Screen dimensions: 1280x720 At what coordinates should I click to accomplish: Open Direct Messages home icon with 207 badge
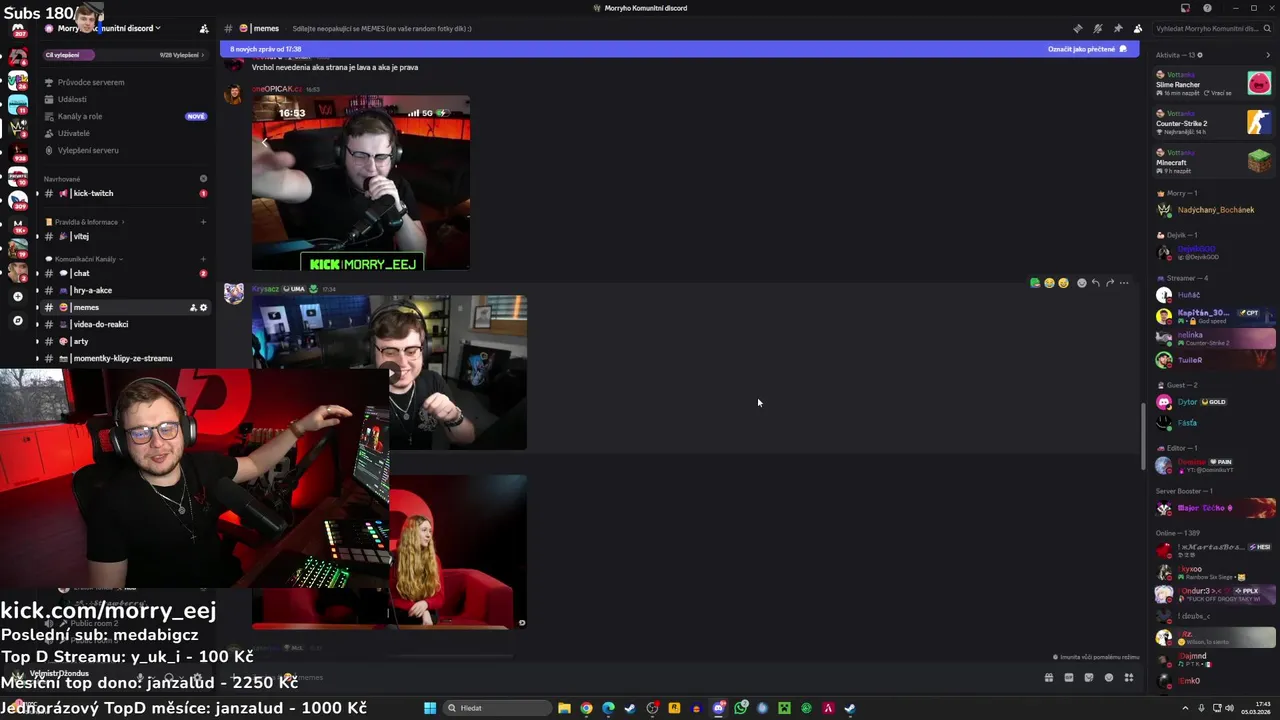pyautogui.click(x=18, y=28)
